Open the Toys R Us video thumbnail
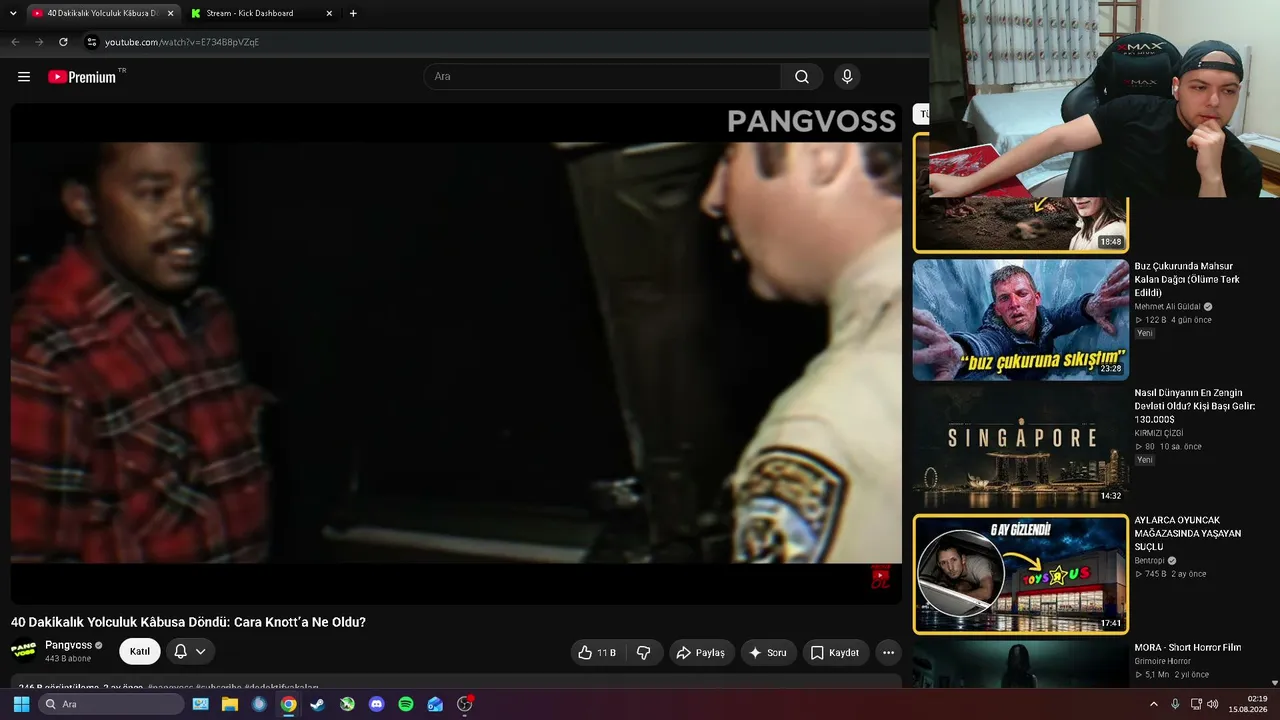Image resolution: width=1280 pixels, height=720 pixels. point(1020,574)
